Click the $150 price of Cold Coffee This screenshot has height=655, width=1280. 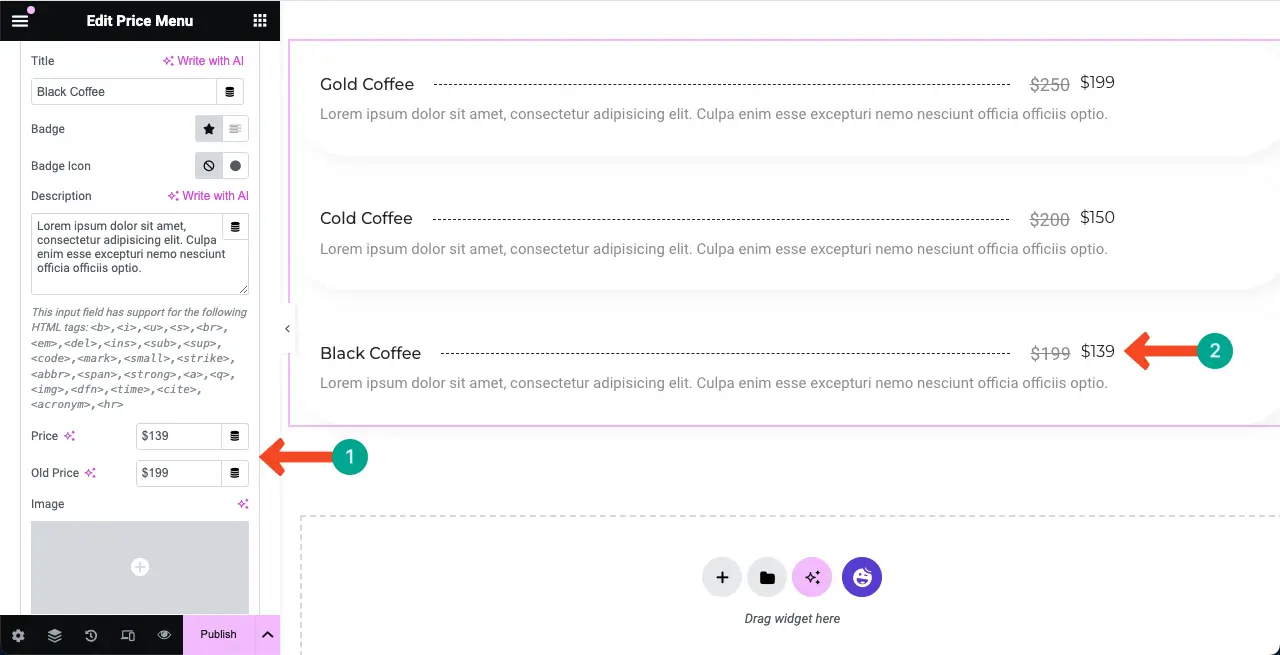click(x=1097, y=217)
